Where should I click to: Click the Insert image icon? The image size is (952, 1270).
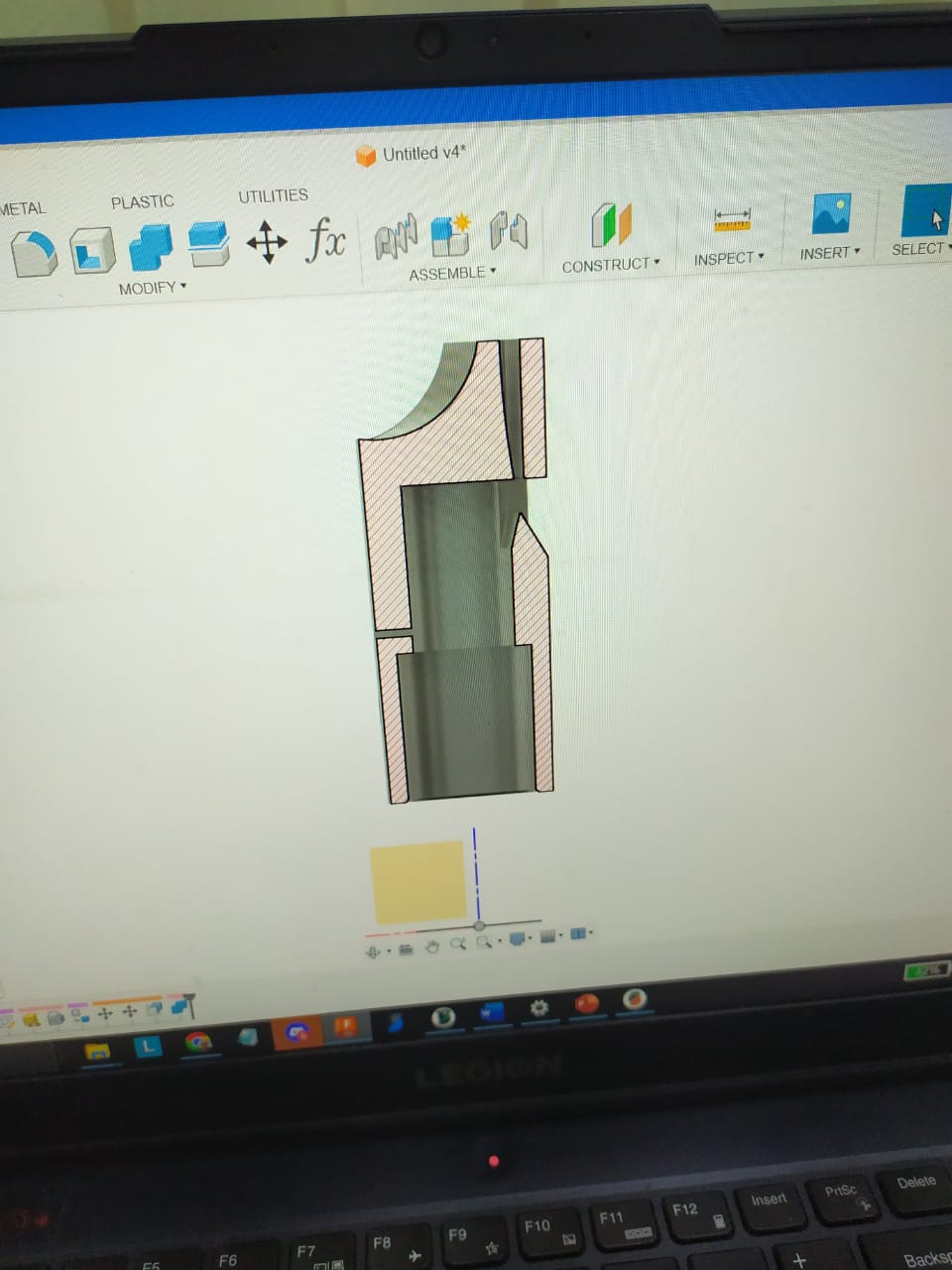830,213
